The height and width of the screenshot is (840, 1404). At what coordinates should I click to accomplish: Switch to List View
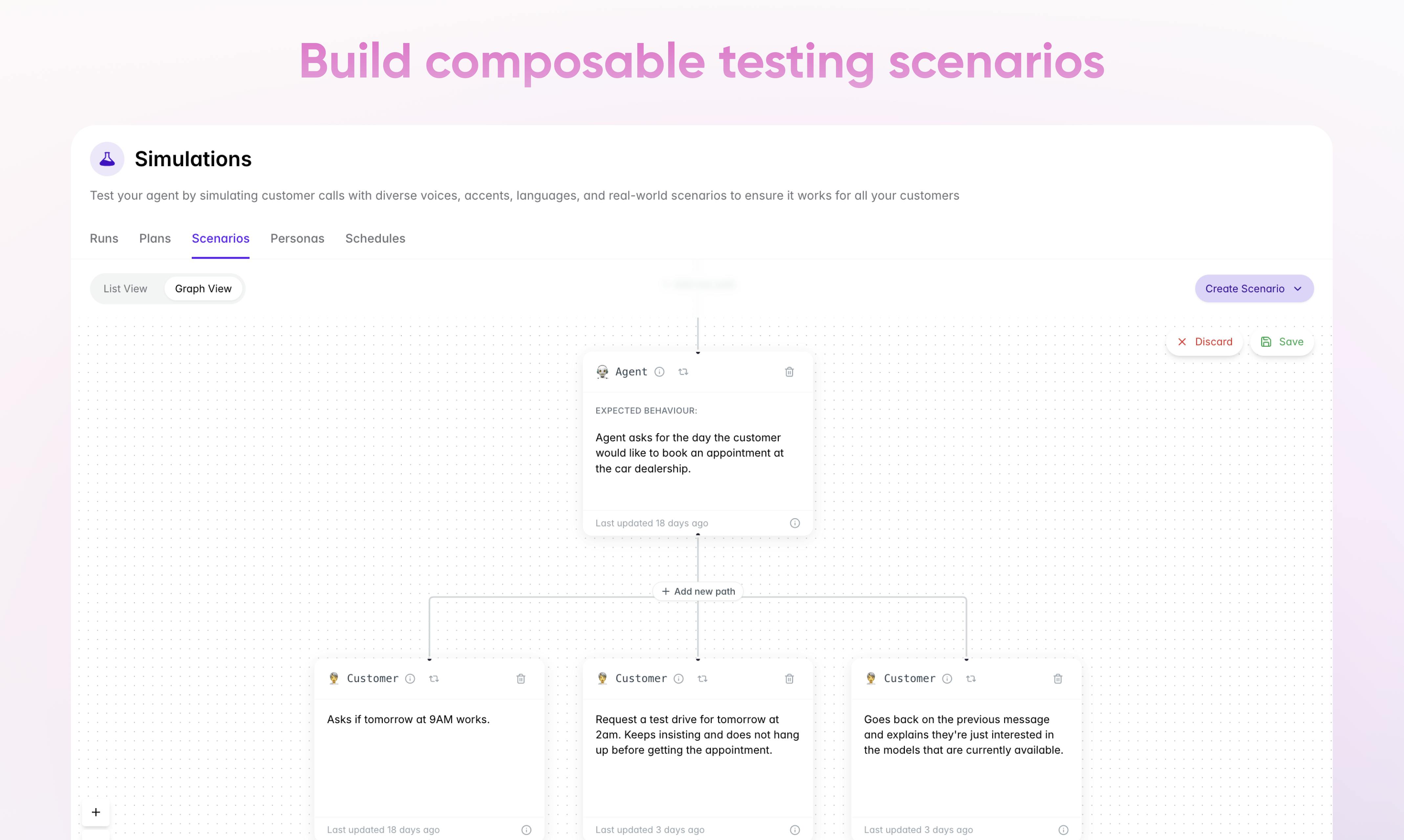[x=125, y=289]
